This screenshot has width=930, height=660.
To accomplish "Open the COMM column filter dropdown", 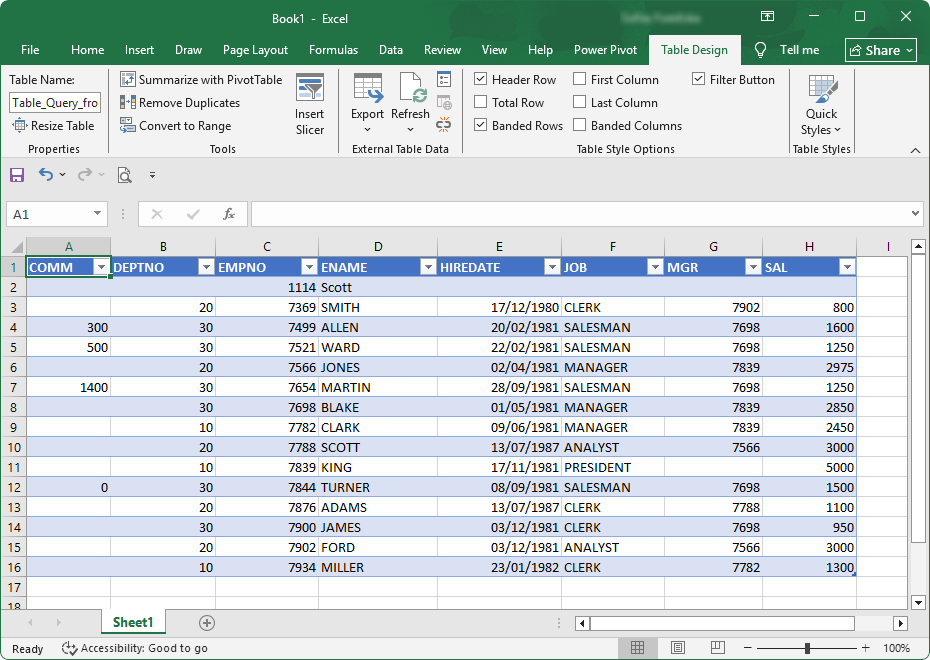I will (101, 267).
